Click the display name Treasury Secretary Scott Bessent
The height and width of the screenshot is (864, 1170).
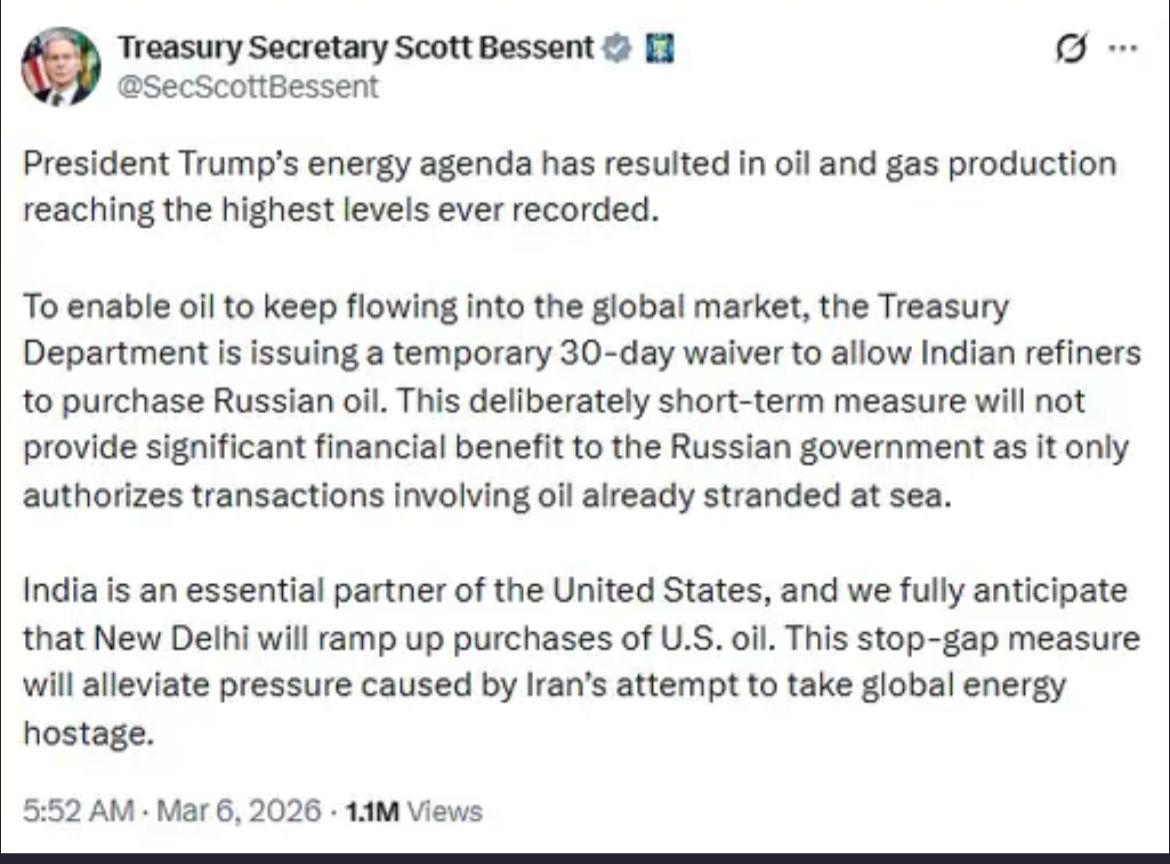tap(356, 47)
